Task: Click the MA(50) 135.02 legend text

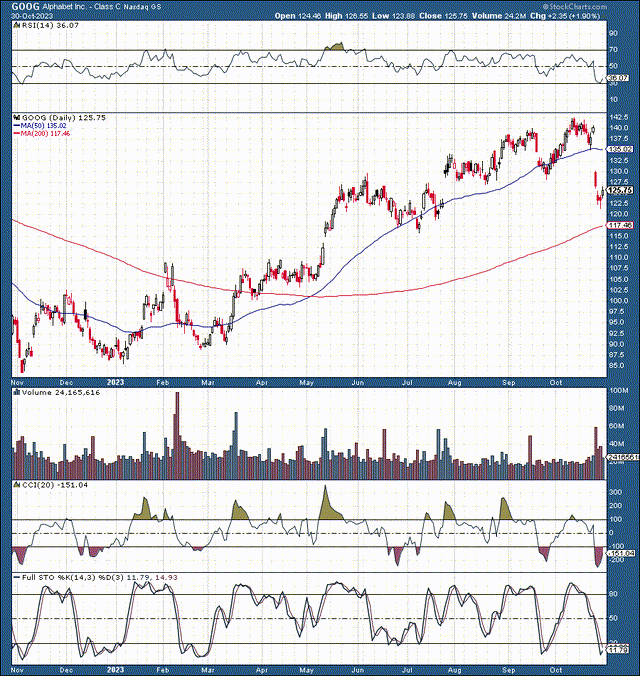Action: pos(44,125)
